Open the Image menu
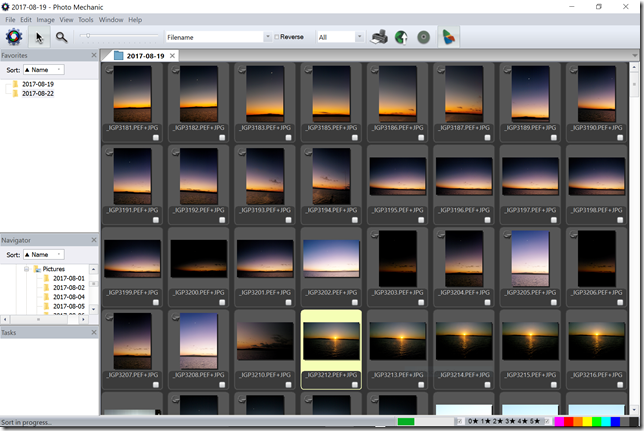The image size is (644, 431). click(x=45, y=20)
